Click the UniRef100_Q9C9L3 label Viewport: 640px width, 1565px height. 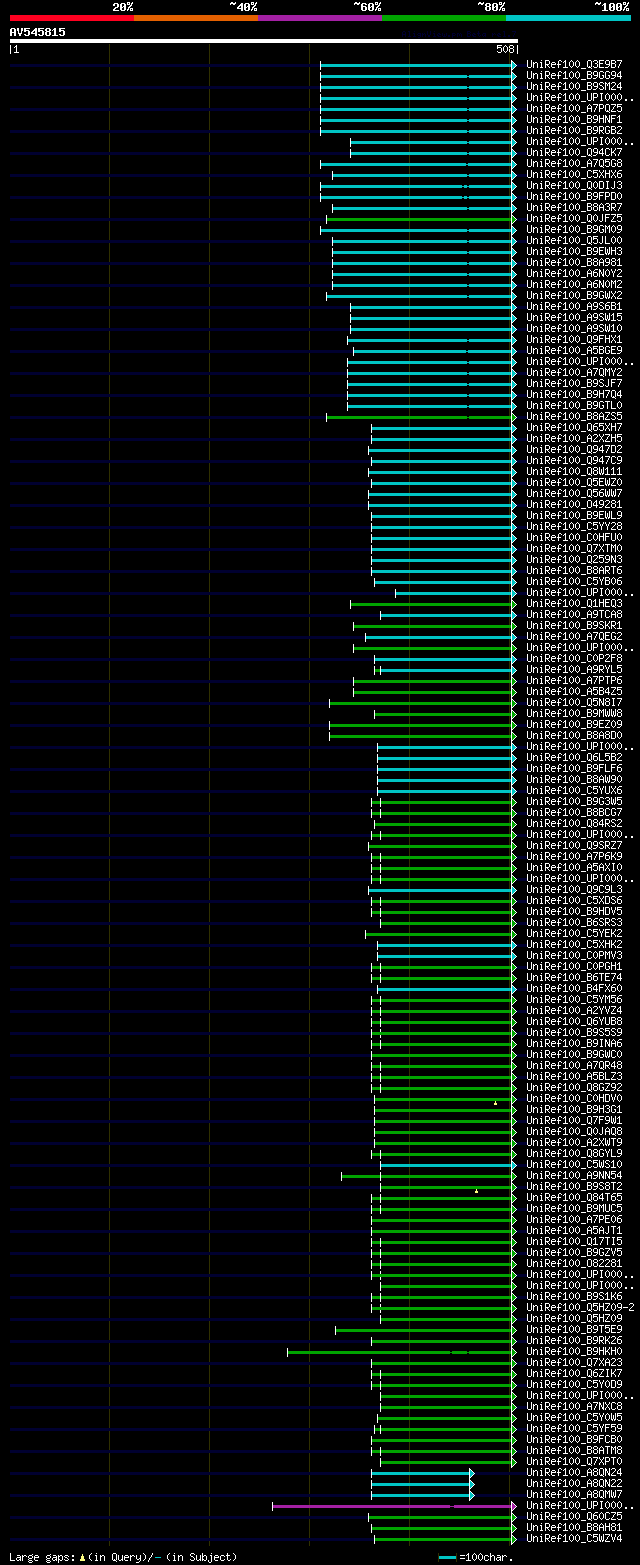(574, 890)
